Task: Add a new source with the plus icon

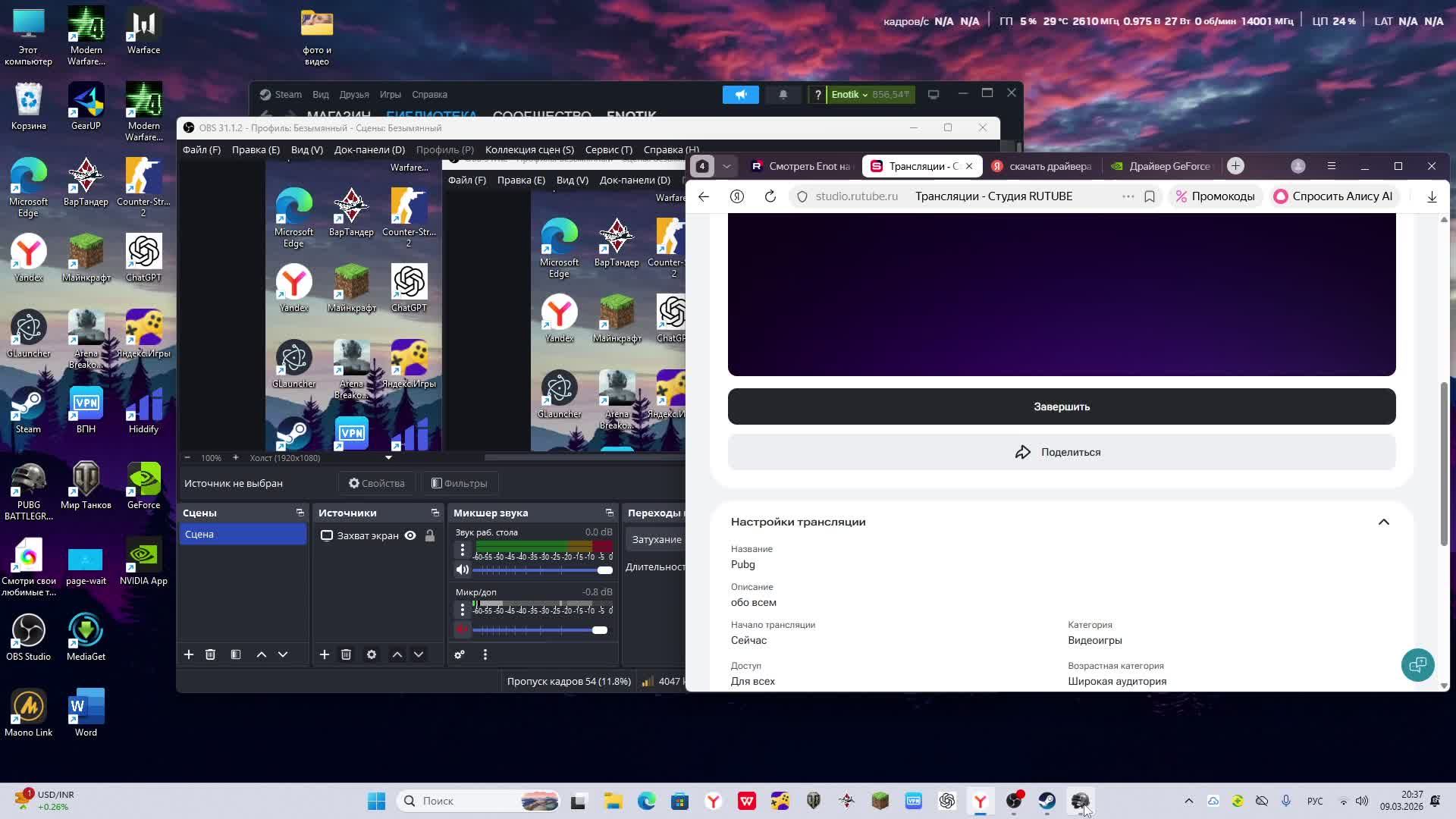Action: tap(324, 654)
